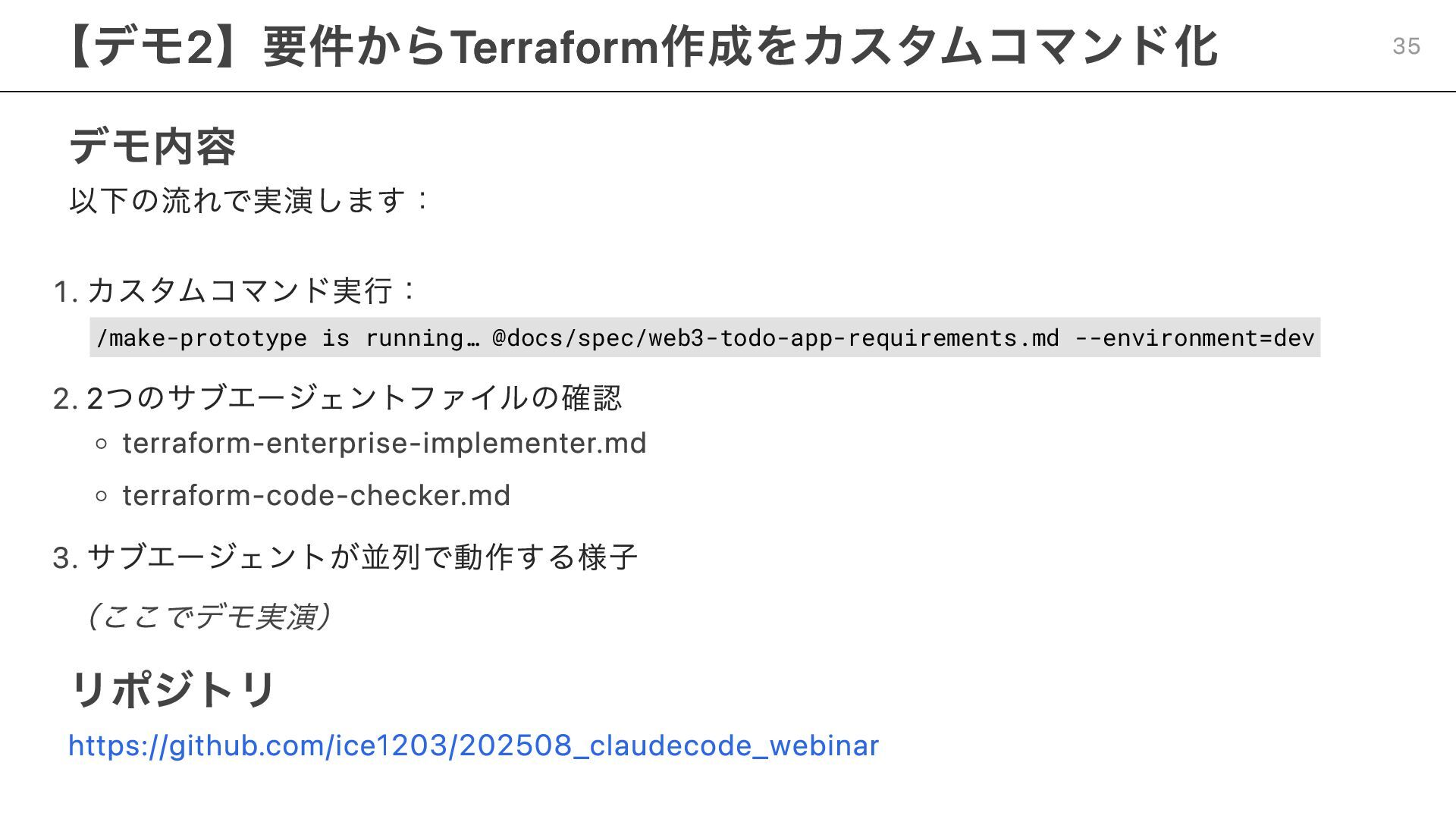Image resolution: width=1456 pixels, height=819 pixels.
Task: Click @docs/spec/web3-todo-app-requirements.md path in code
Action: (775, 337)
